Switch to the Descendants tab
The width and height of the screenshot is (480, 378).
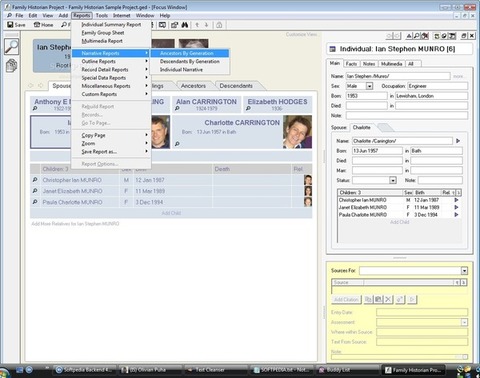point(236,86)
